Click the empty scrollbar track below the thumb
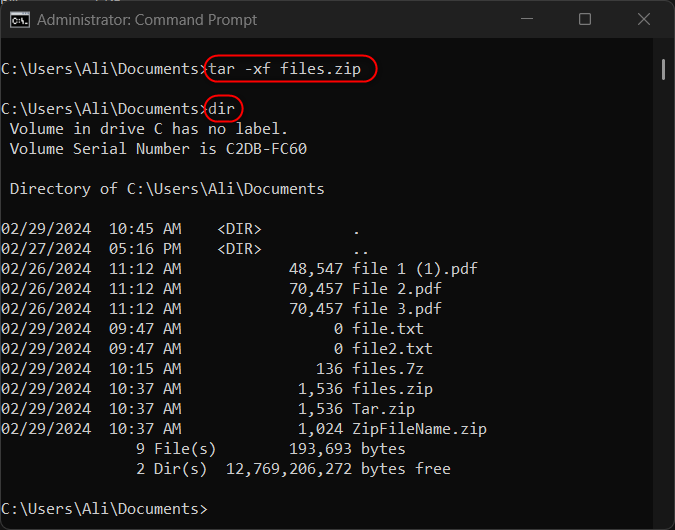This screenshot has height=530, width=675. click(663, 300)
